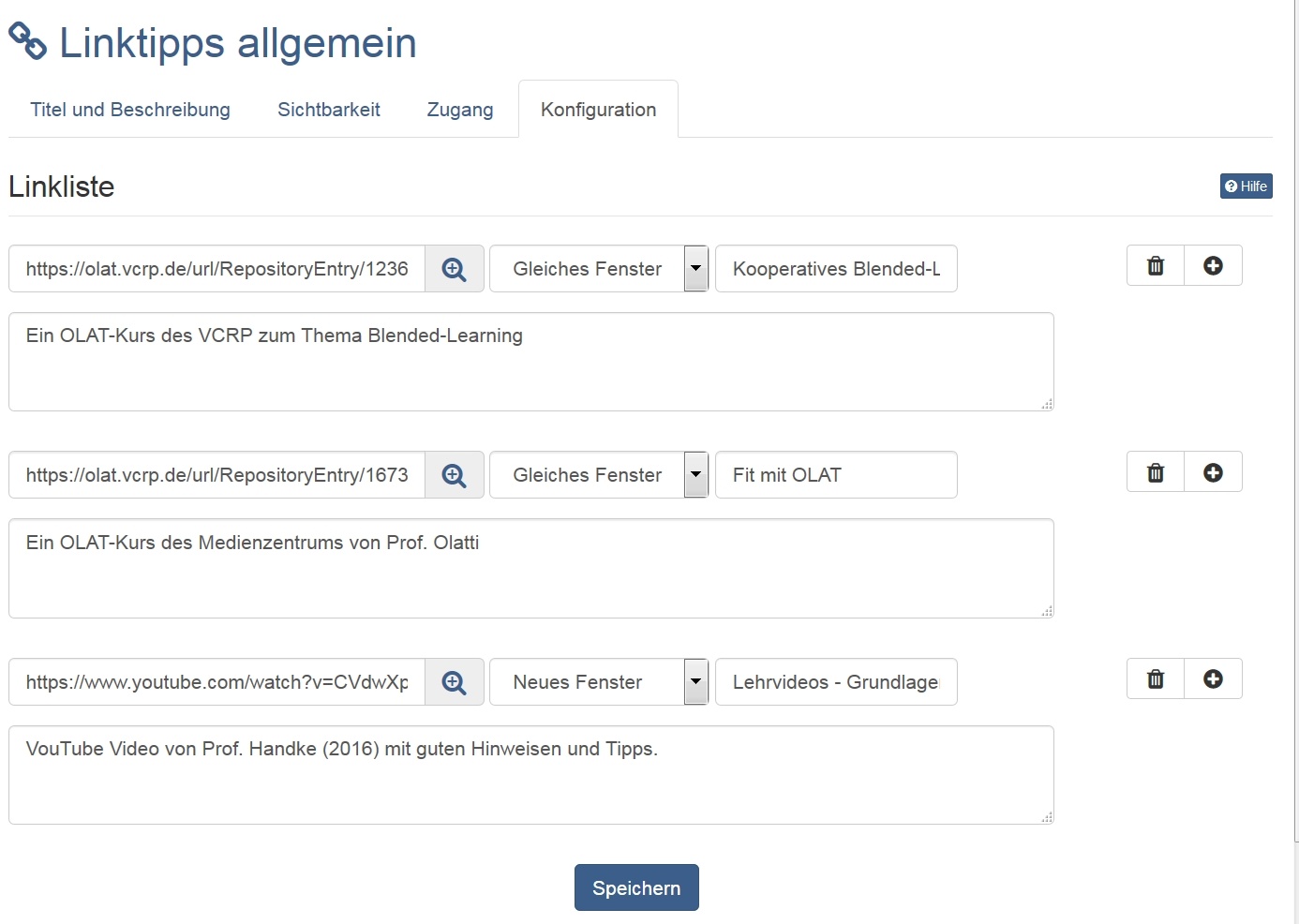Image resolution: width=1299 pixels, height=924 pixels.
Task: Switch to the Titel und Beschreibung tab
Action: [x=130, y=110]
